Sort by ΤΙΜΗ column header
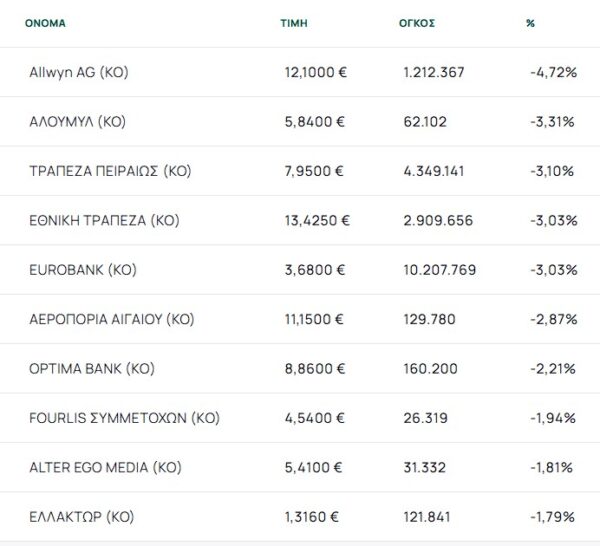The image size is (600, 546). click(x=294, y=22)
